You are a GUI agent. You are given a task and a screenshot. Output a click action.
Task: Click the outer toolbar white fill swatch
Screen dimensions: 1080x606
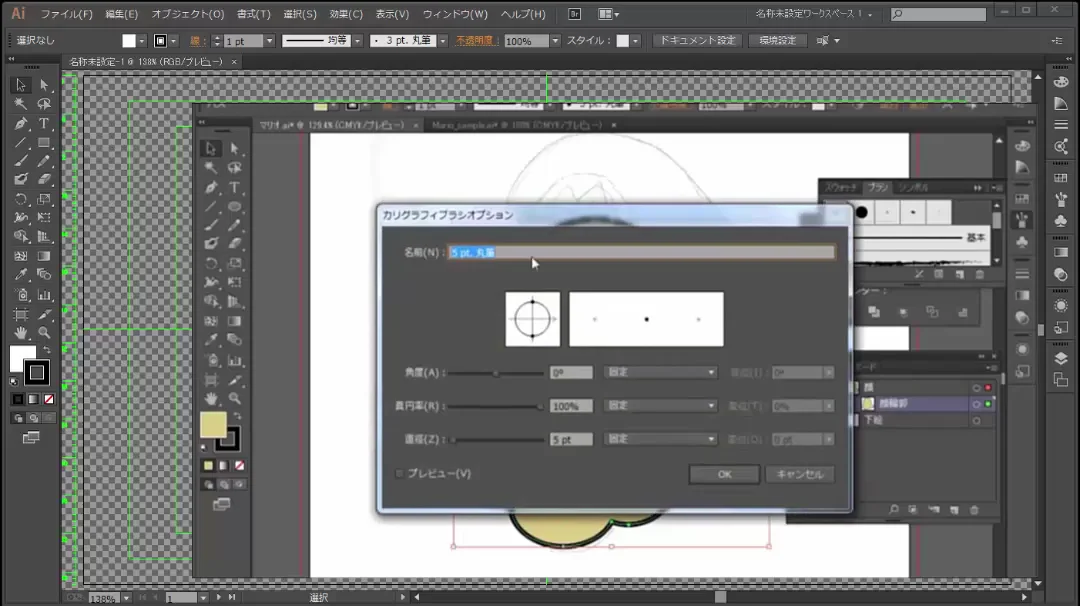click(21, 357)
